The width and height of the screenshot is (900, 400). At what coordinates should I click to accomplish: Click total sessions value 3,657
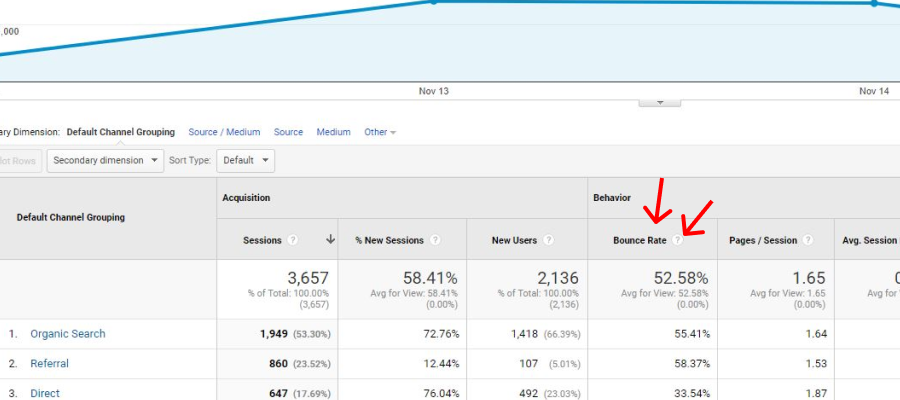click(x=308, y=278)
